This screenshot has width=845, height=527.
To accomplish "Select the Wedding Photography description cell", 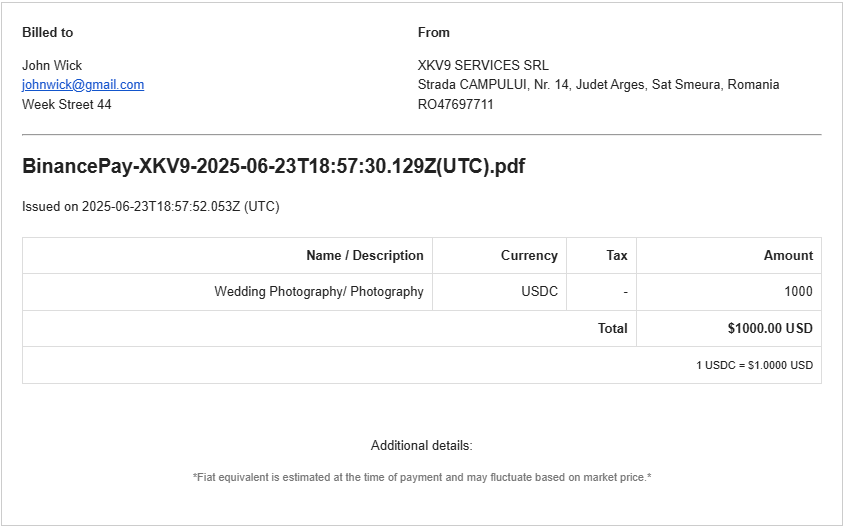I will coord(319,292).
